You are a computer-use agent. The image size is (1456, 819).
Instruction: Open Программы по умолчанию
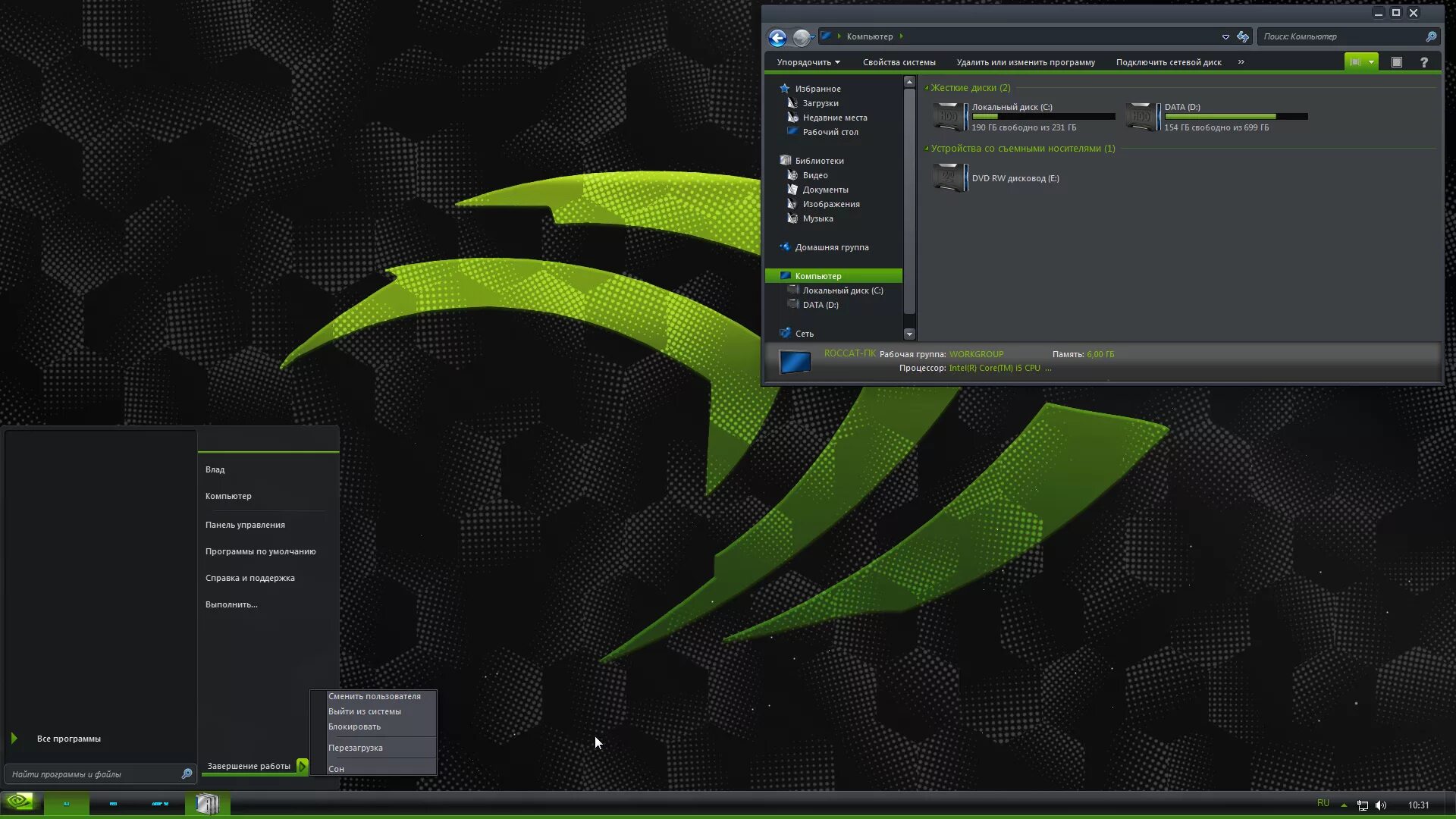coord(260,551)
